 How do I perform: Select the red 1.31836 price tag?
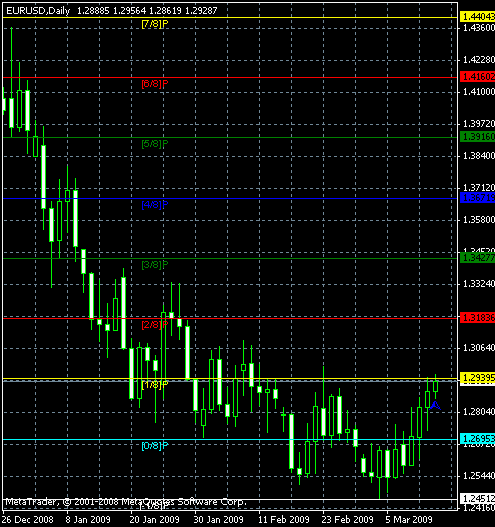[x=477, y=318]
